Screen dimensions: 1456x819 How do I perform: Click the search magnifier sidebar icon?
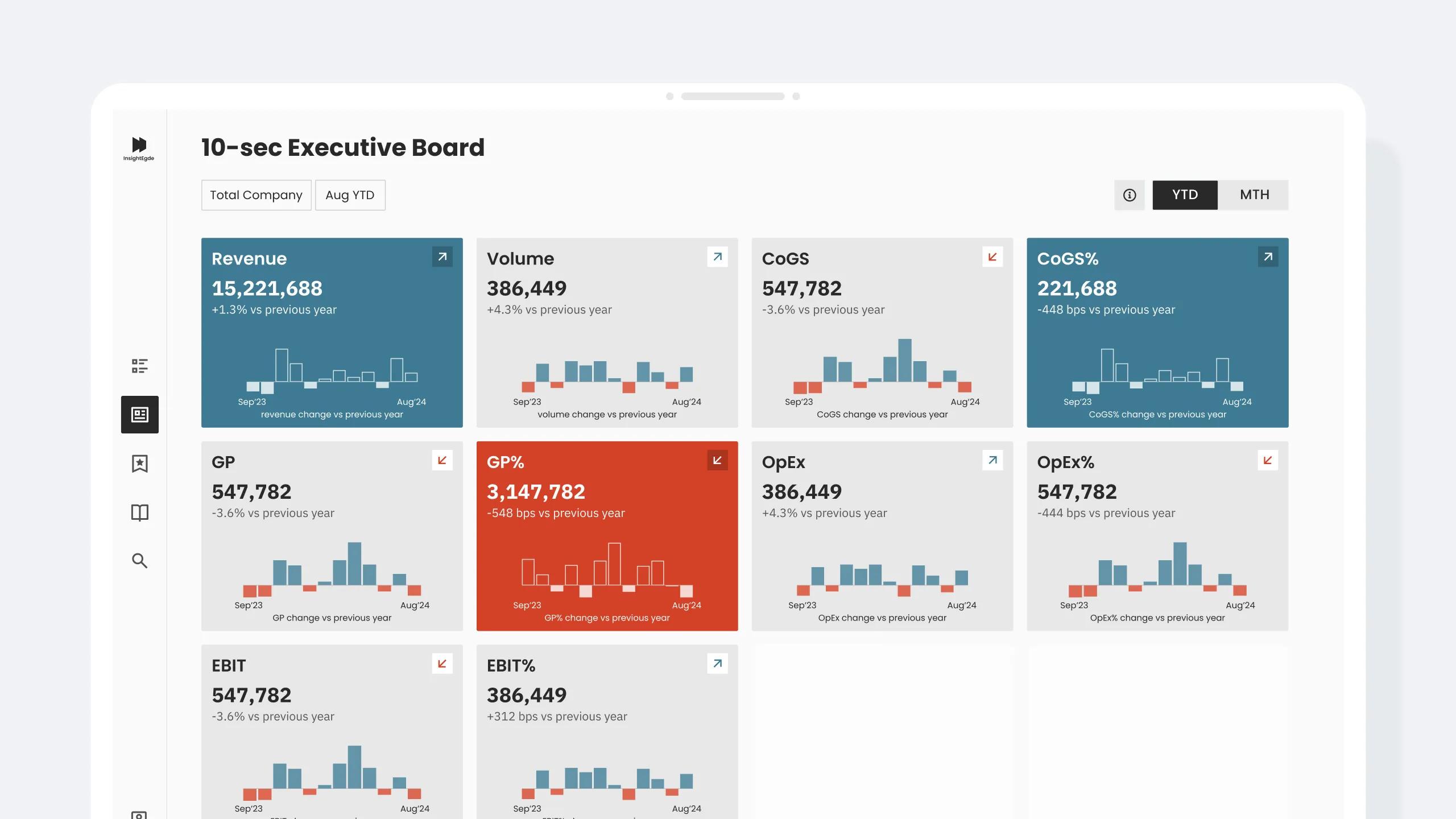139,561
